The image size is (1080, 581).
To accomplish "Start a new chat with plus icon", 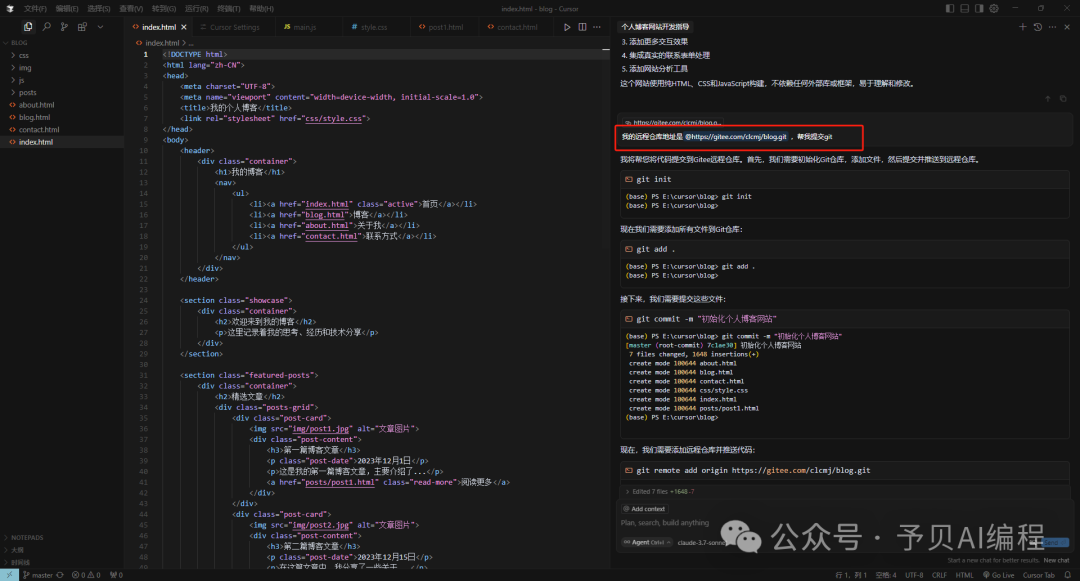I will (x=1023, y=27).
